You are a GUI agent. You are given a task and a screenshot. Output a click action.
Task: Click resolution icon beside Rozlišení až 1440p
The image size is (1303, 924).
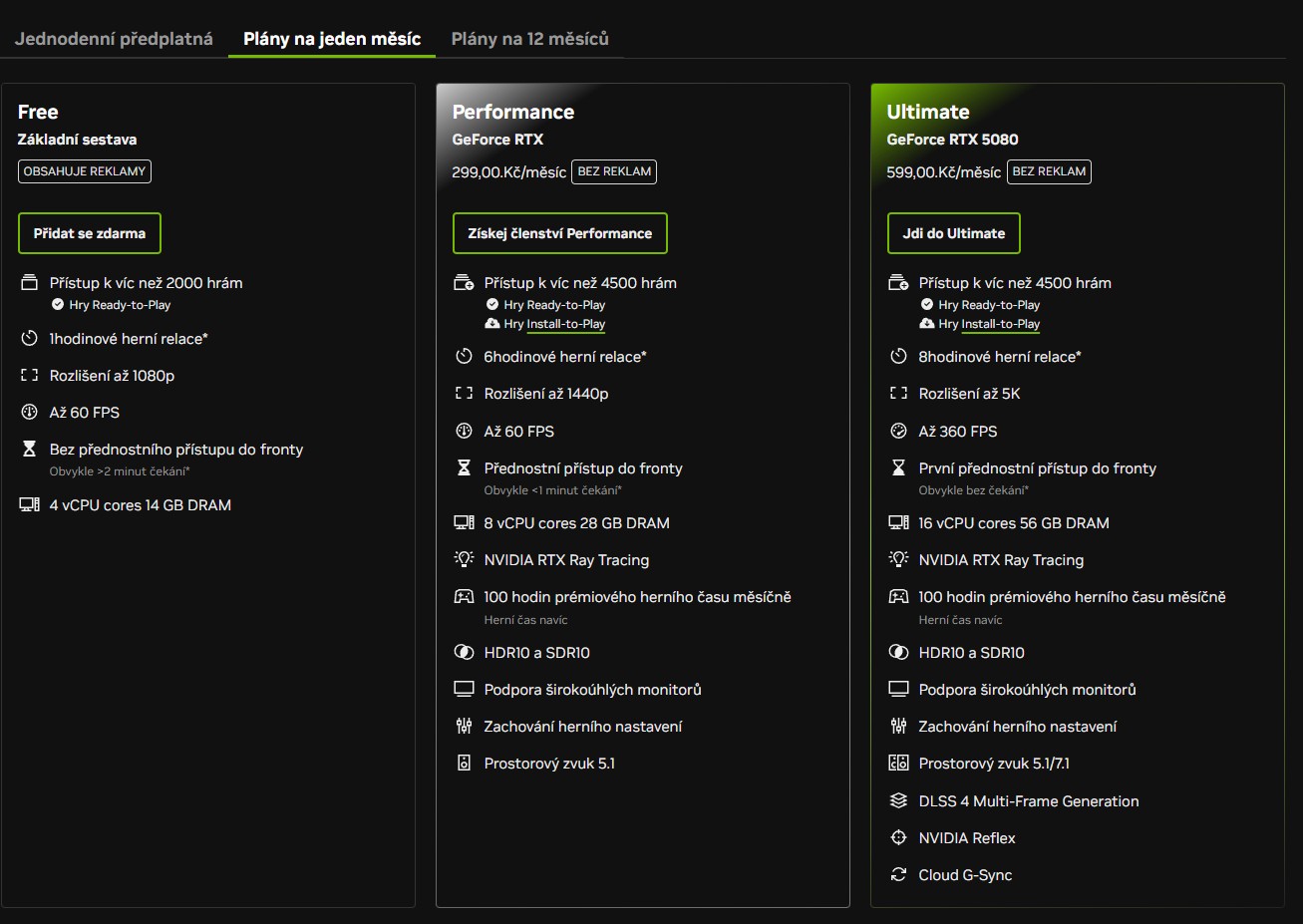coord(464,394)
